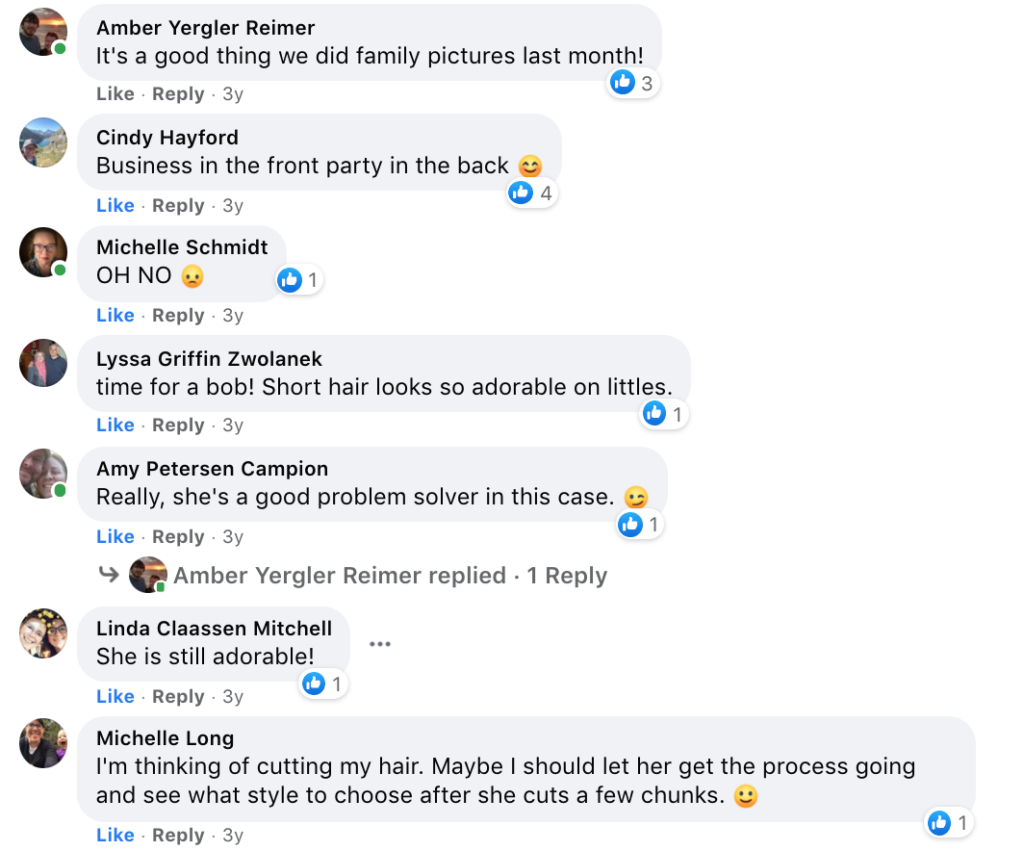Click the thumbs-up reaction beside Michelle Schmidt's comment

coord(299,280)
